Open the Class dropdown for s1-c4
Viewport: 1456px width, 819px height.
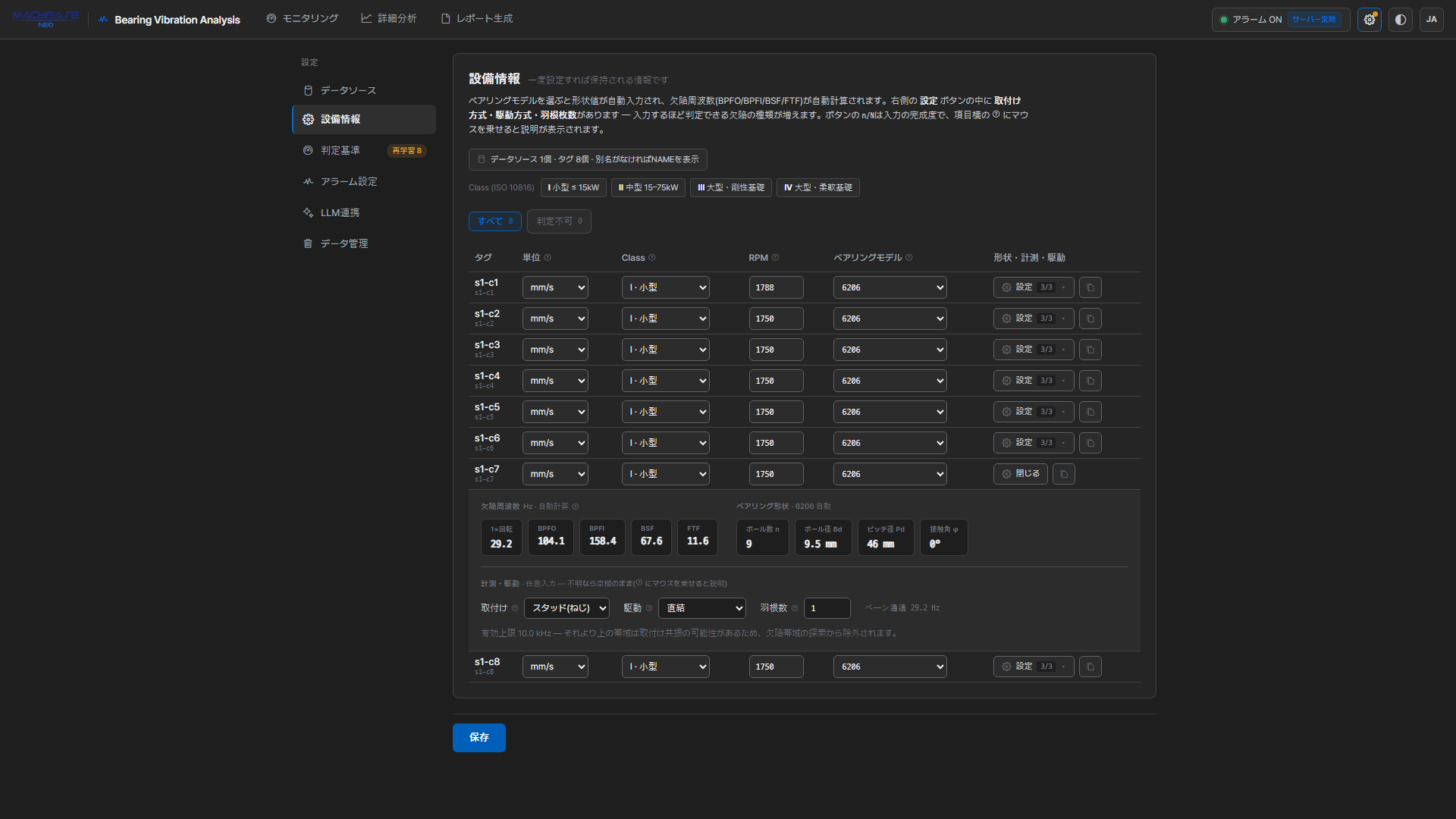click(x=665, y=381)
